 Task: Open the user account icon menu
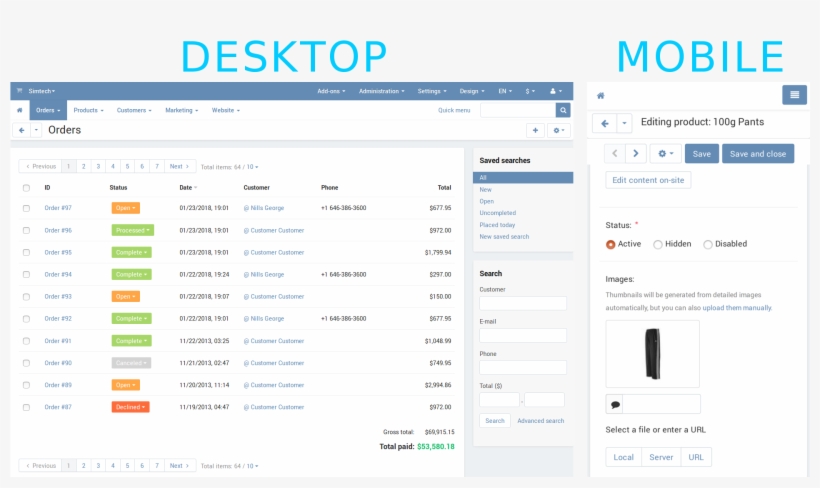click(x=557, y=91)
